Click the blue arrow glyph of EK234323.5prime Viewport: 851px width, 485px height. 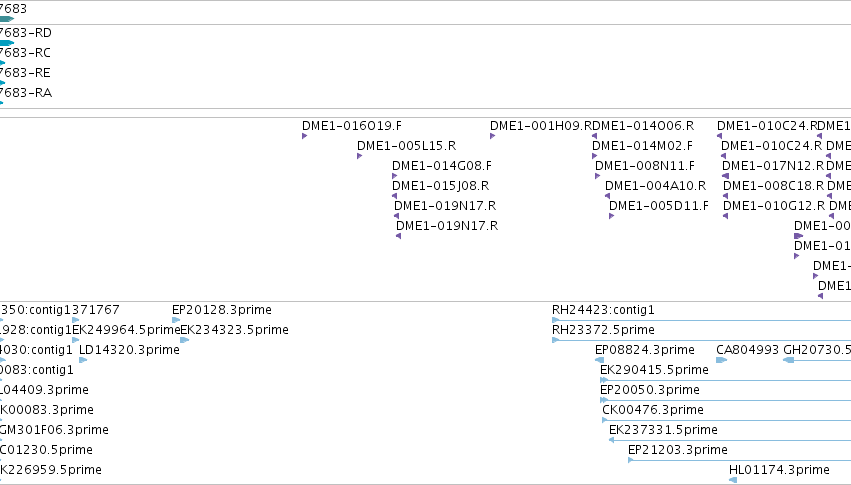(x=185, y=340)
